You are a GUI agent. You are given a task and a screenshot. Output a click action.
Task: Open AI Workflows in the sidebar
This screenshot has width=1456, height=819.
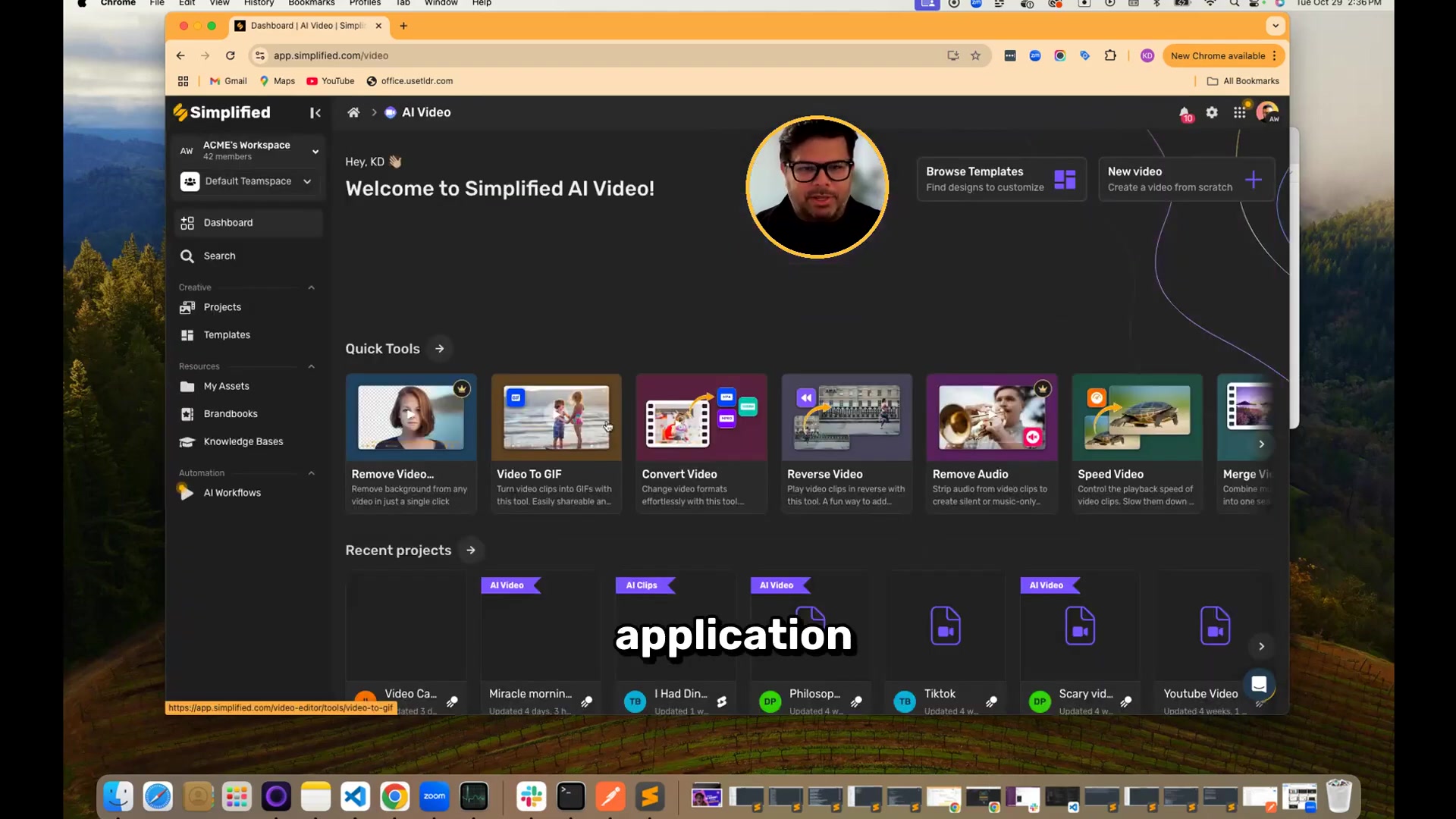pyautogui.click(x=249, y=492)
